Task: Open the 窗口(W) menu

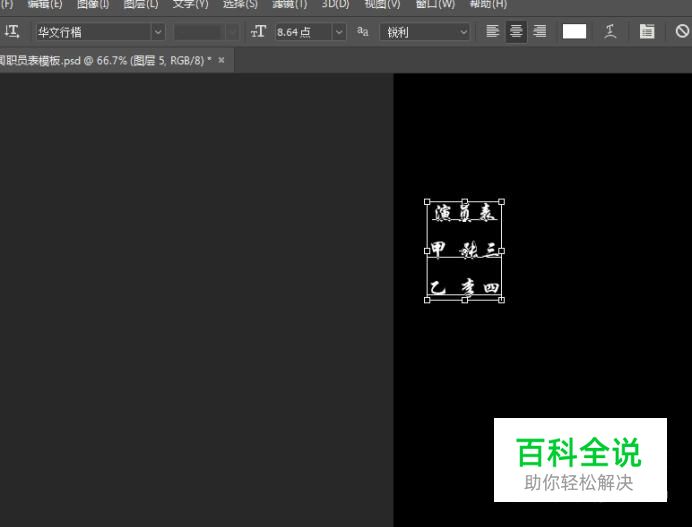Action: (x=435, y=4)
